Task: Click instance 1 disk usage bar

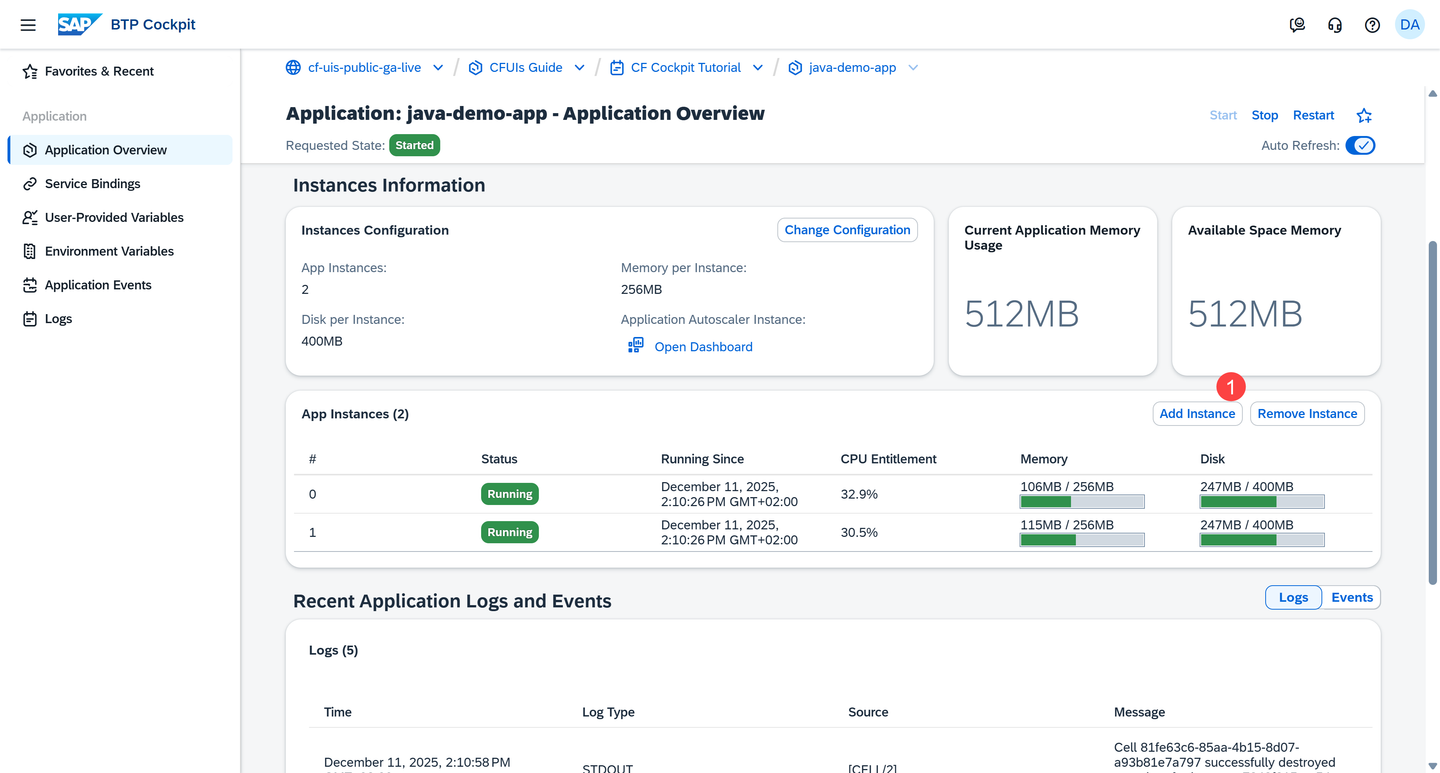Action: (1262, 540)
